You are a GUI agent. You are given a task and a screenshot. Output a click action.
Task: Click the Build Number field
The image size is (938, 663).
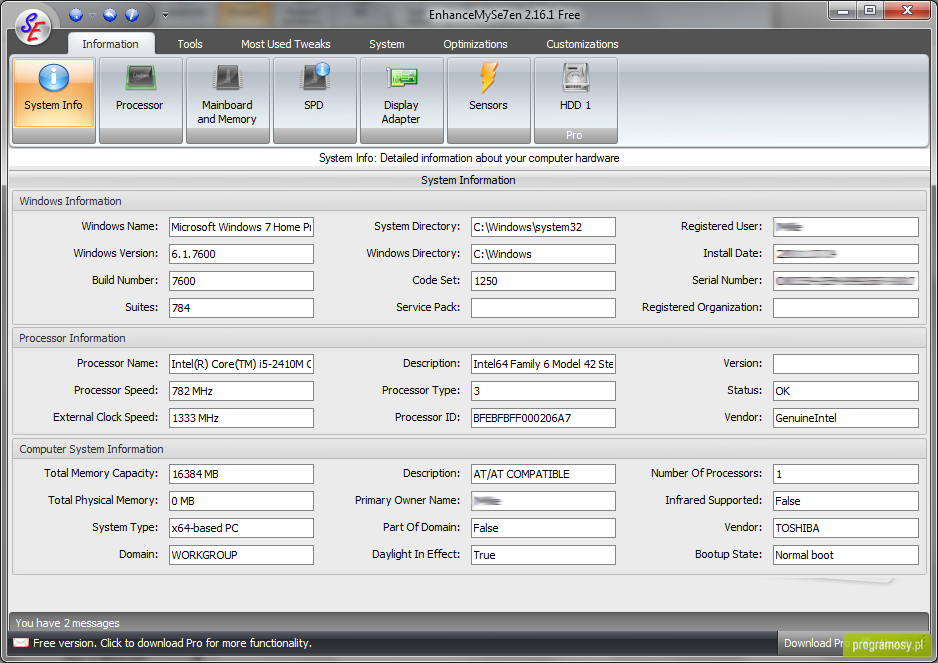(x=241, y=281)
